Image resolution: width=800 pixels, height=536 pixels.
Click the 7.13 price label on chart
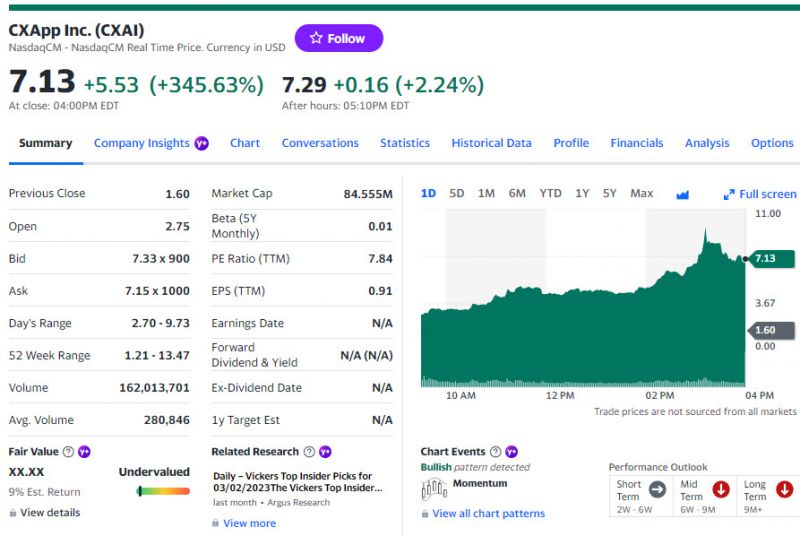coord(772,259)
